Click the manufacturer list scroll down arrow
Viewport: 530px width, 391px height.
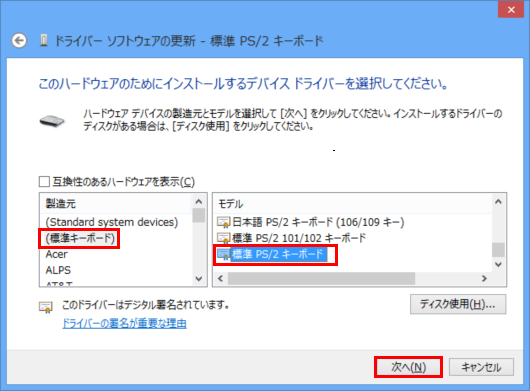coord(199,279)
